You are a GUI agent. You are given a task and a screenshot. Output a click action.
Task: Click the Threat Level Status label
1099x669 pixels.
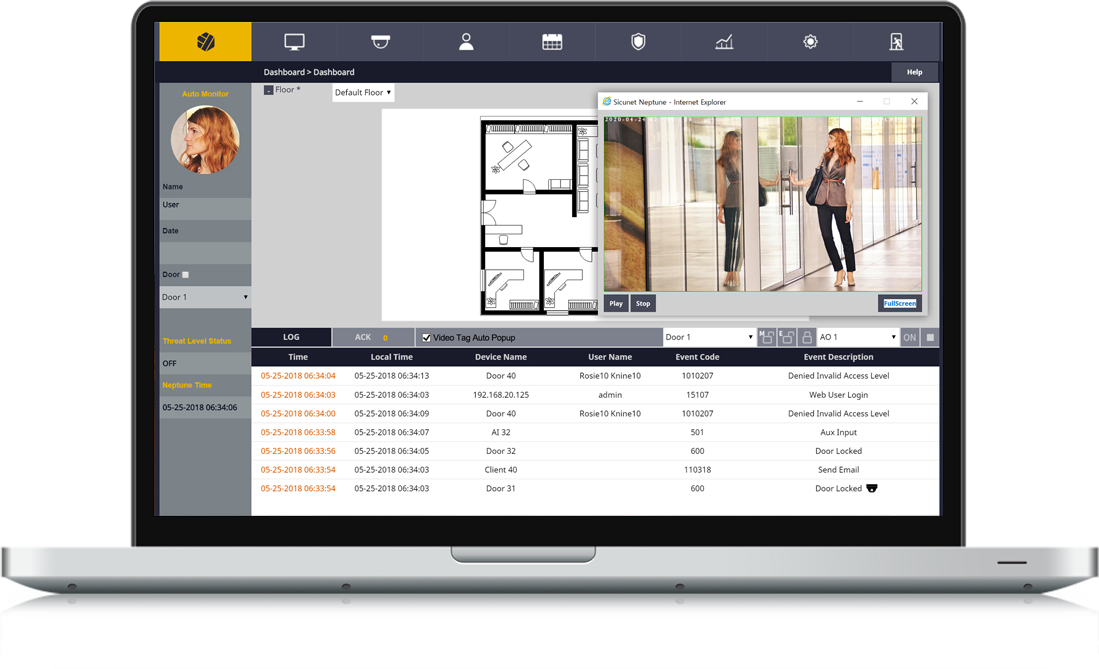[196, 341]
